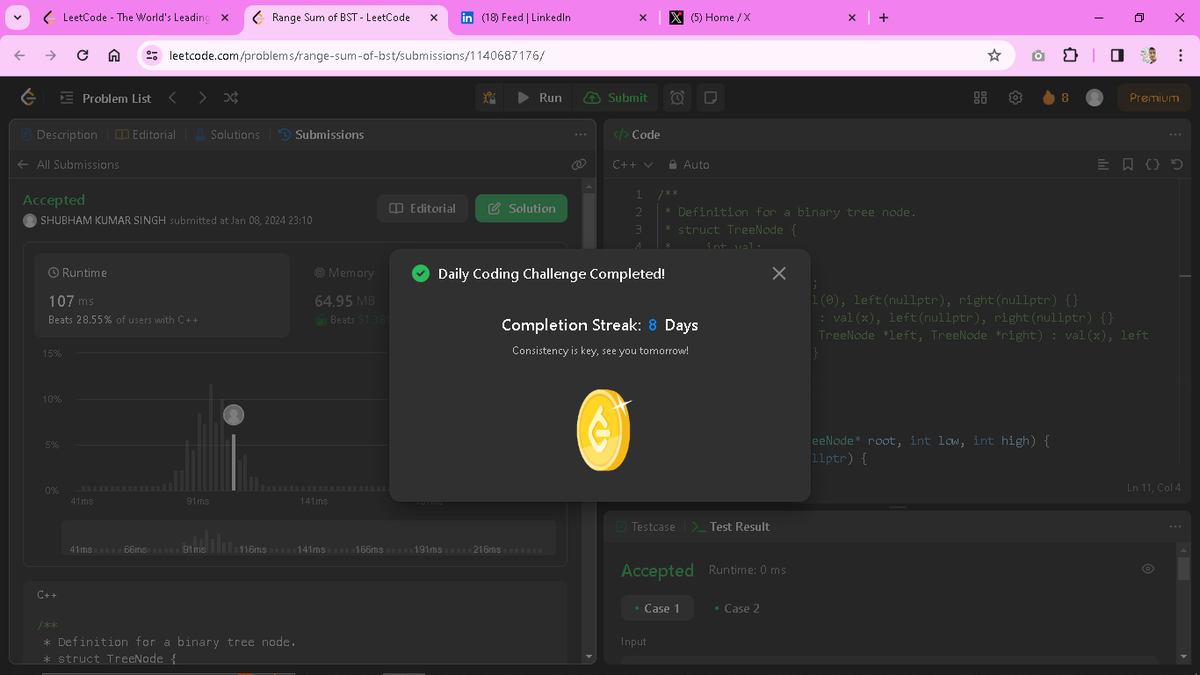Viewport: 1200px width, 675px height.
Task: Open the Chrome menu three dots
Action: [x=1180, y=56]
